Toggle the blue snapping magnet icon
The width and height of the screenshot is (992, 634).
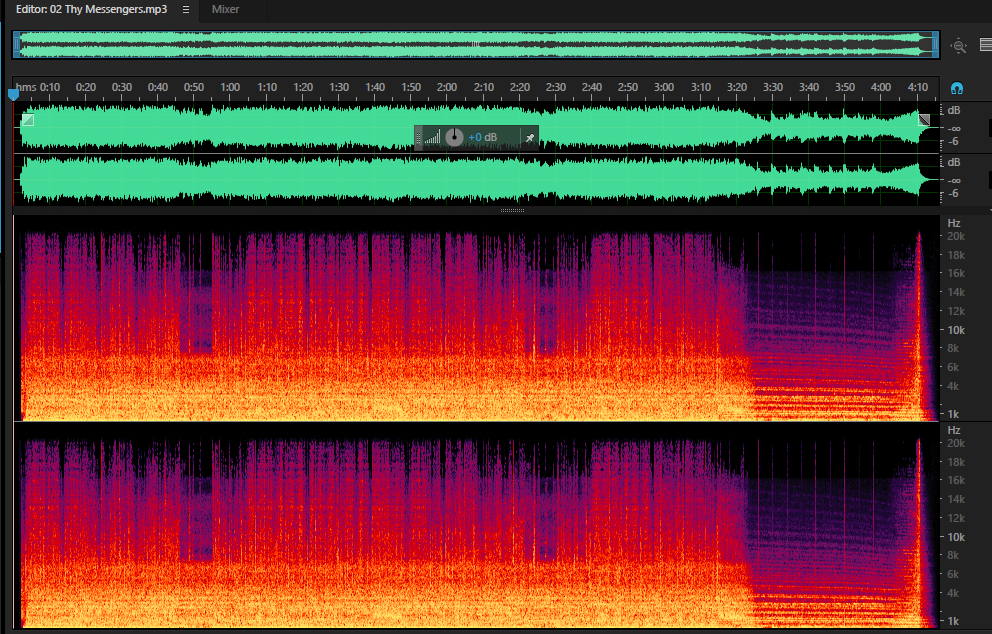coord(957,88)
